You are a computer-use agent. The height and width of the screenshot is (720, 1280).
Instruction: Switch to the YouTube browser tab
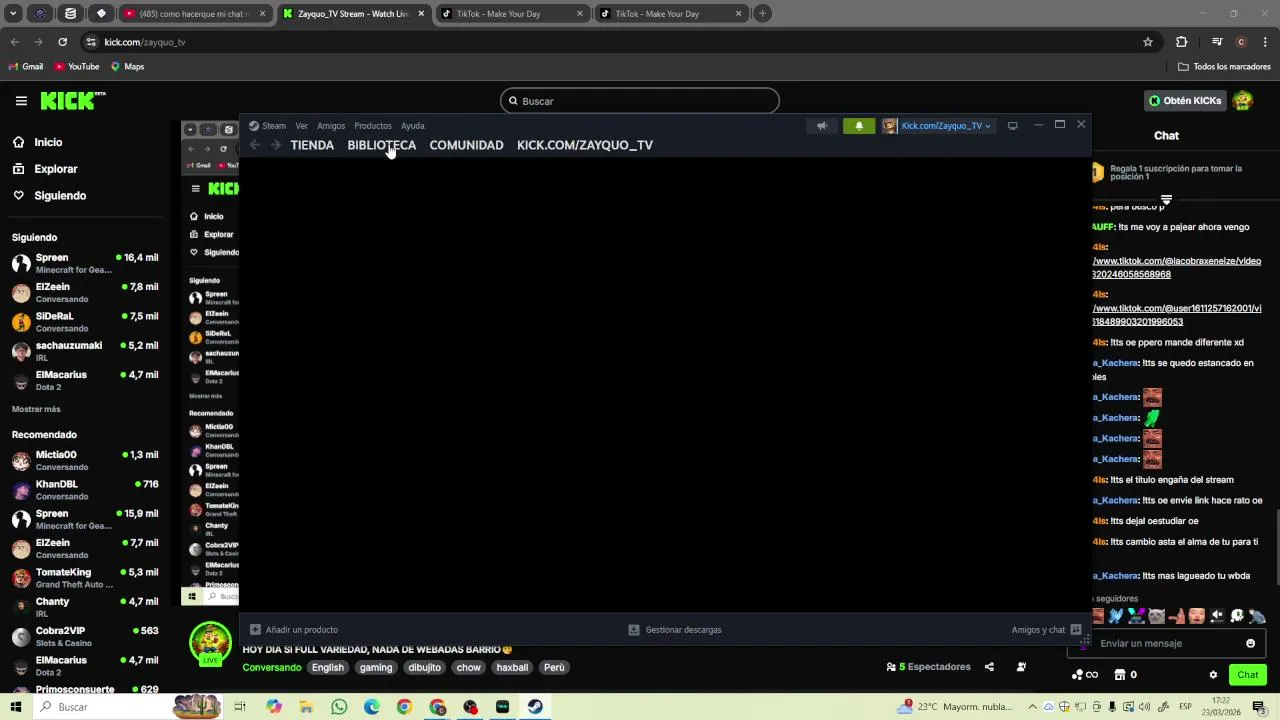click(x=195, y=14)
